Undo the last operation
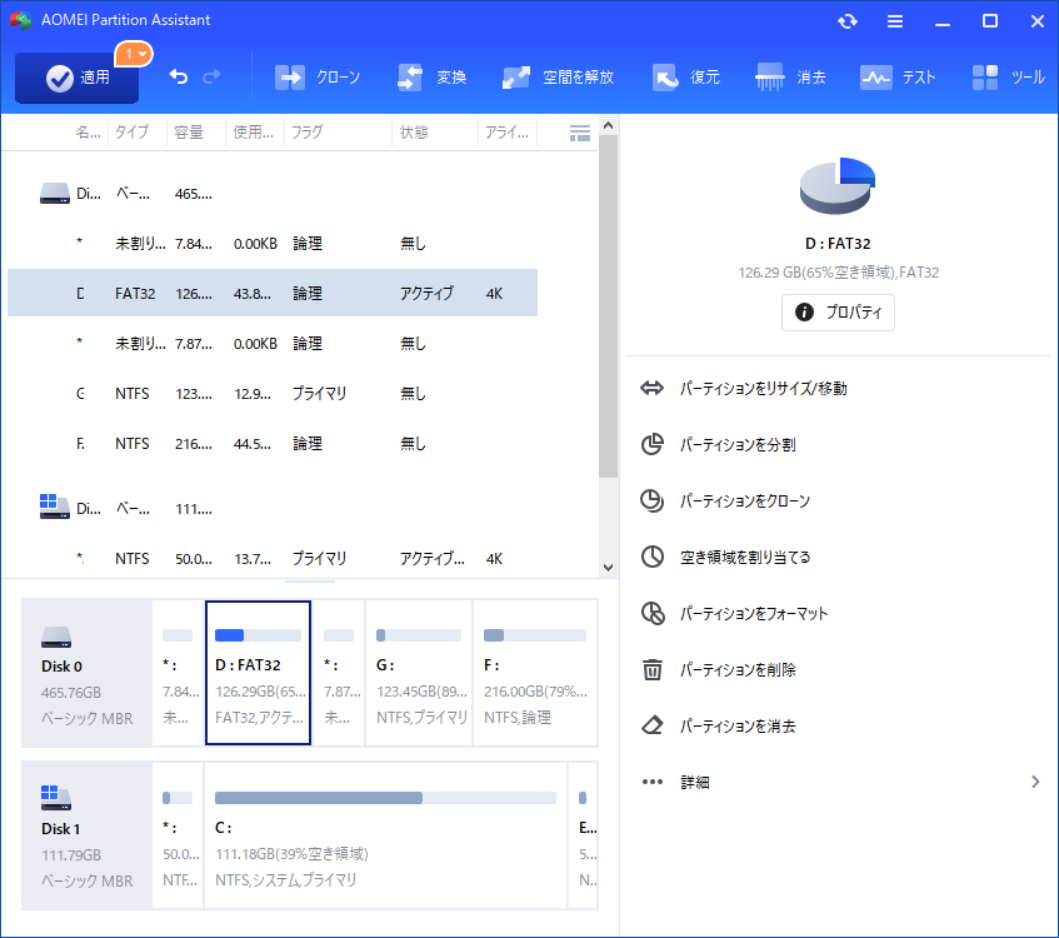This screenshot has height=938, width=1059. click(x=178, y=77)
